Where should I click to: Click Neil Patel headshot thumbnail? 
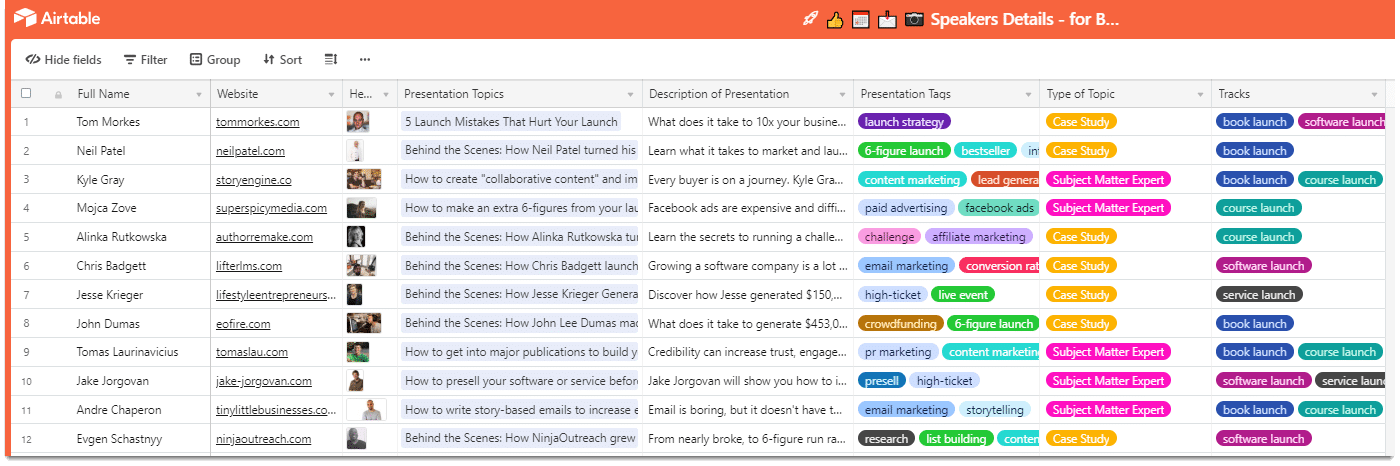[x=354, y=151]
